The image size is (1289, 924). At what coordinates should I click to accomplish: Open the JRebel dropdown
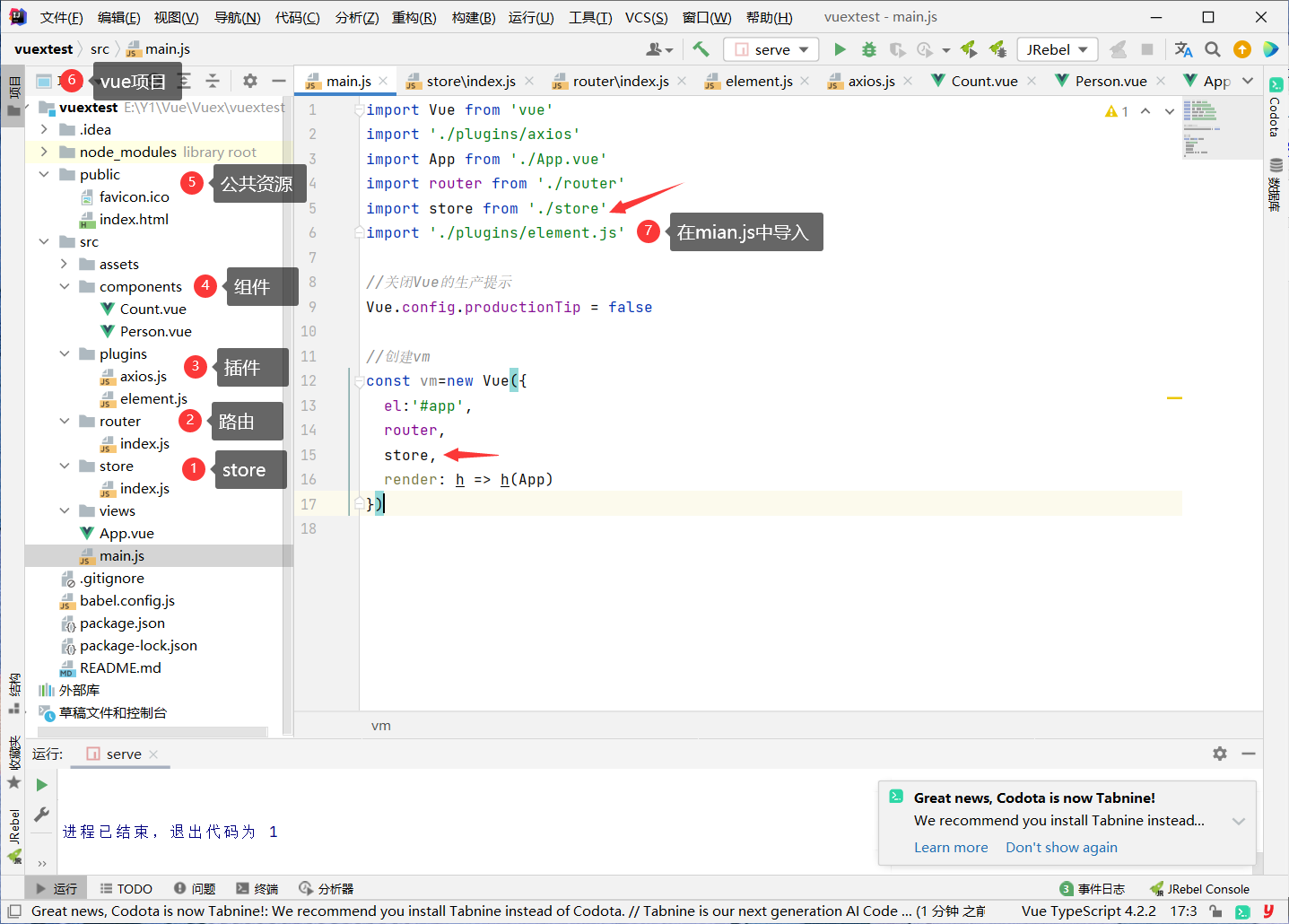(1058, 49)
